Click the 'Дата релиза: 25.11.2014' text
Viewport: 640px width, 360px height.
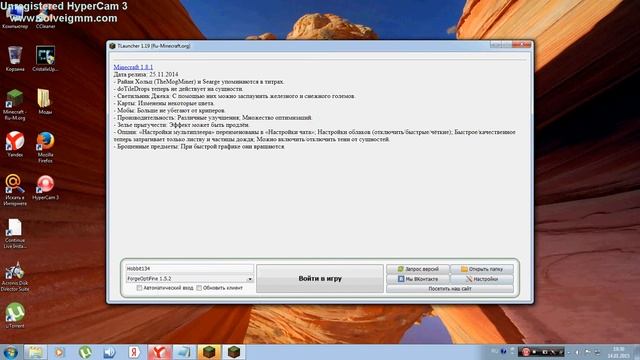146,74
